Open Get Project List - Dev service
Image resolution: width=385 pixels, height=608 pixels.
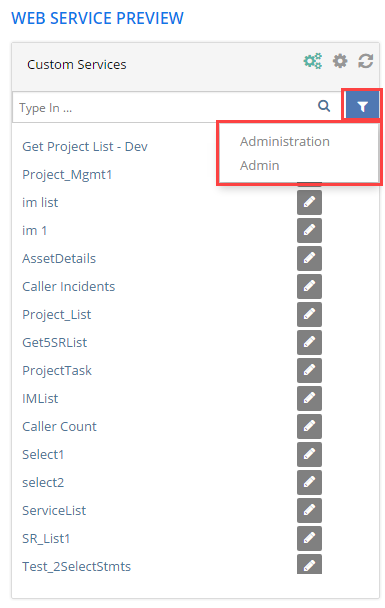85,147
